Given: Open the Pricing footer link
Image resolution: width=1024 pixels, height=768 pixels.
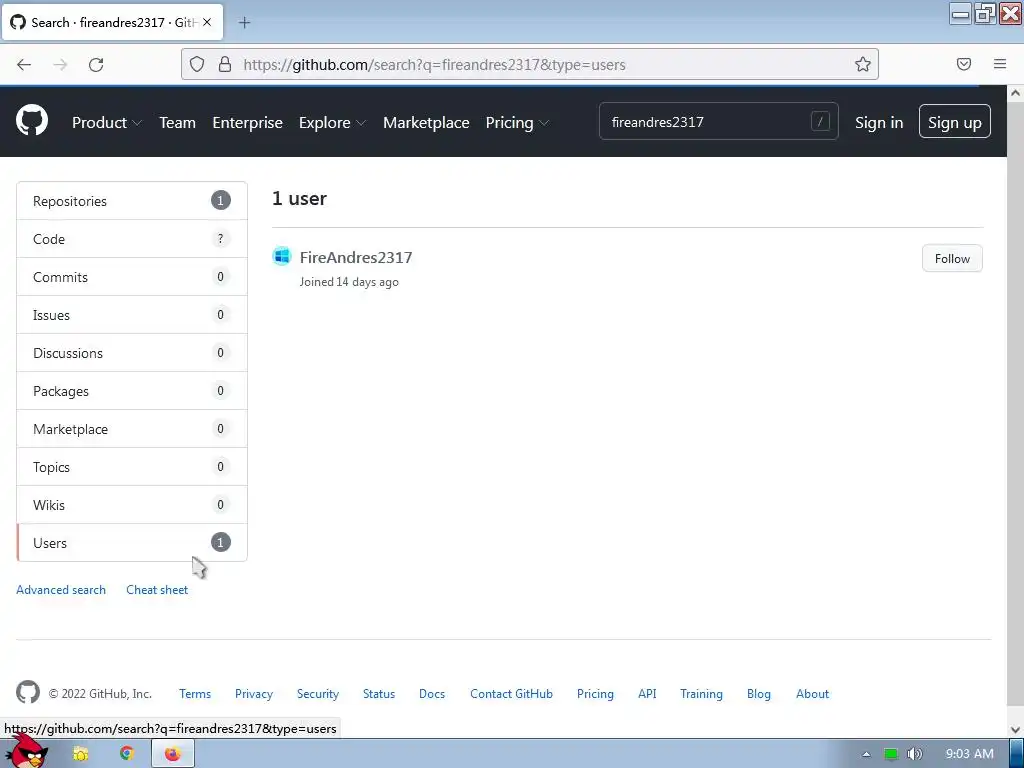Looking at the screenshot, I should pyautogui.click(x=595, y=694).
